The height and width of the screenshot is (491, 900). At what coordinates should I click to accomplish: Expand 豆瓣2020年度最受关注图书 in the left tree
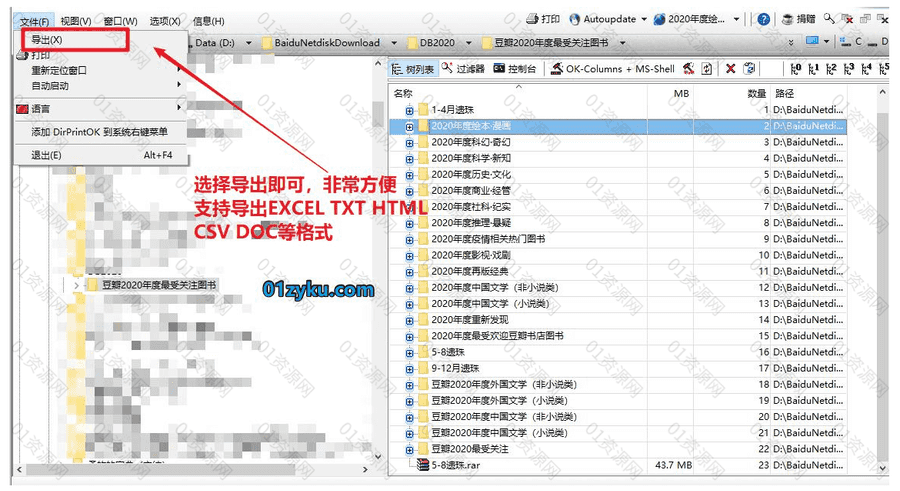(76, 285)
